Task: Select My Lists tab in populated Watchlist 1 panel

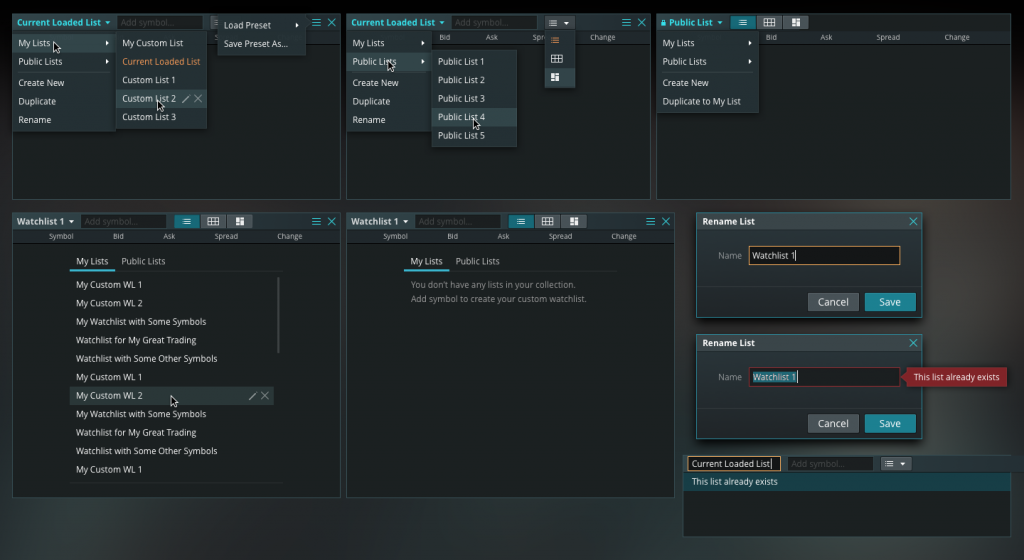Action: [92, 261]
